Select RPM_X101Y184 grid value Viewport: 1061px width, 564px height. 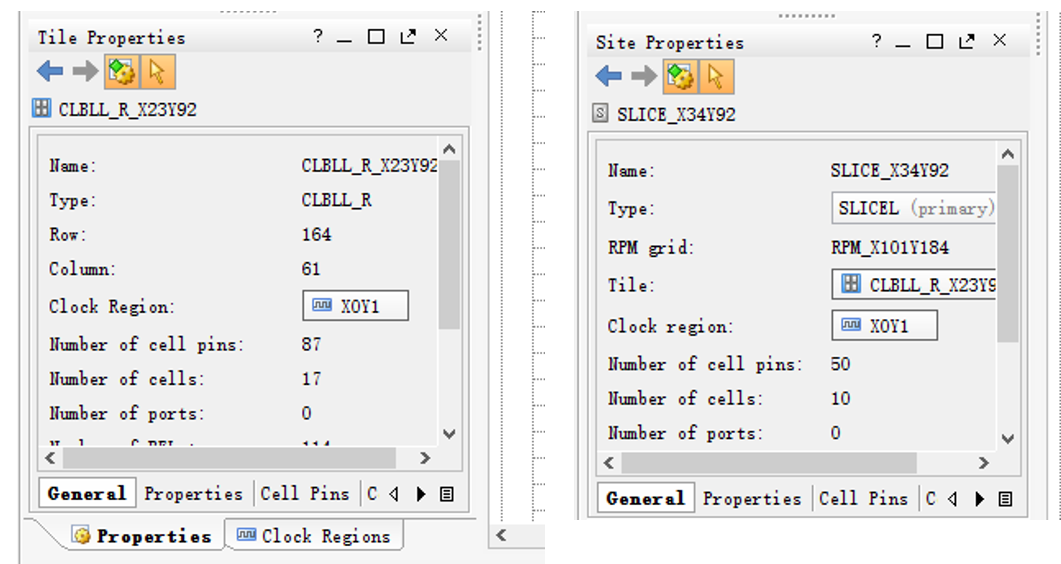[890, 248]
